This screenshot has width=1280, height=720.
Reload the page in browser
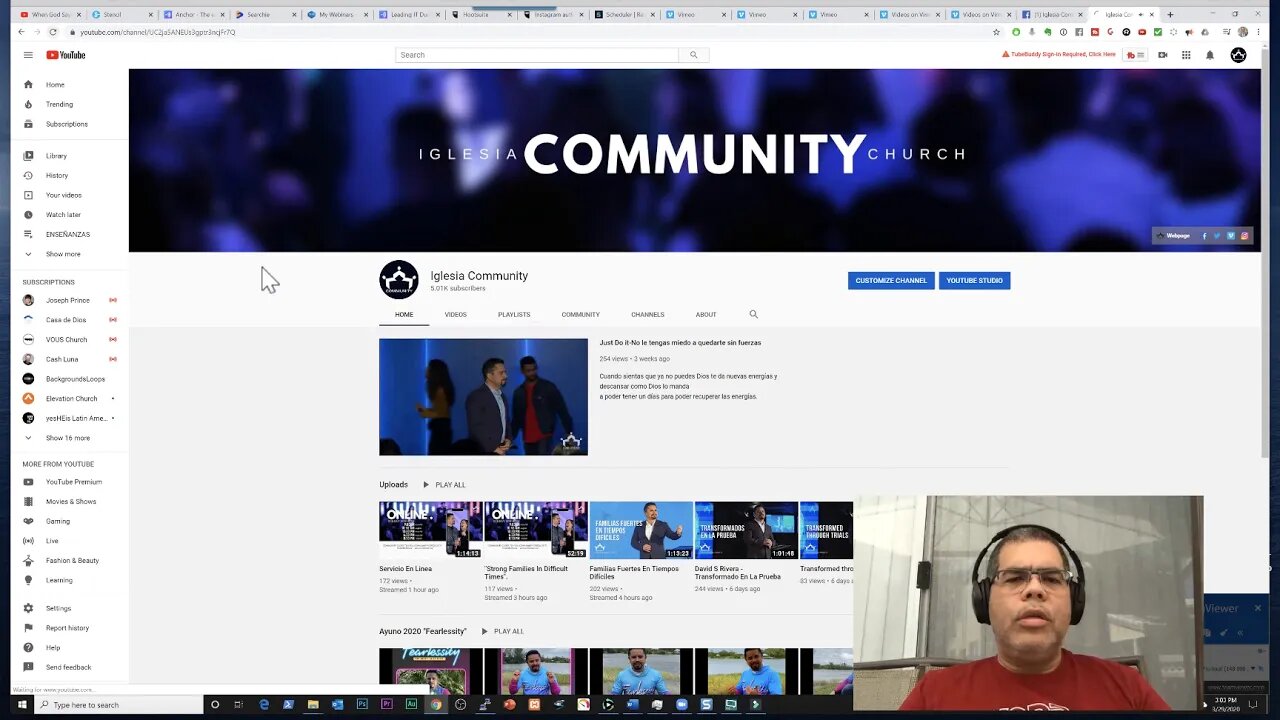pyautogui.click(x=53, y=32)
